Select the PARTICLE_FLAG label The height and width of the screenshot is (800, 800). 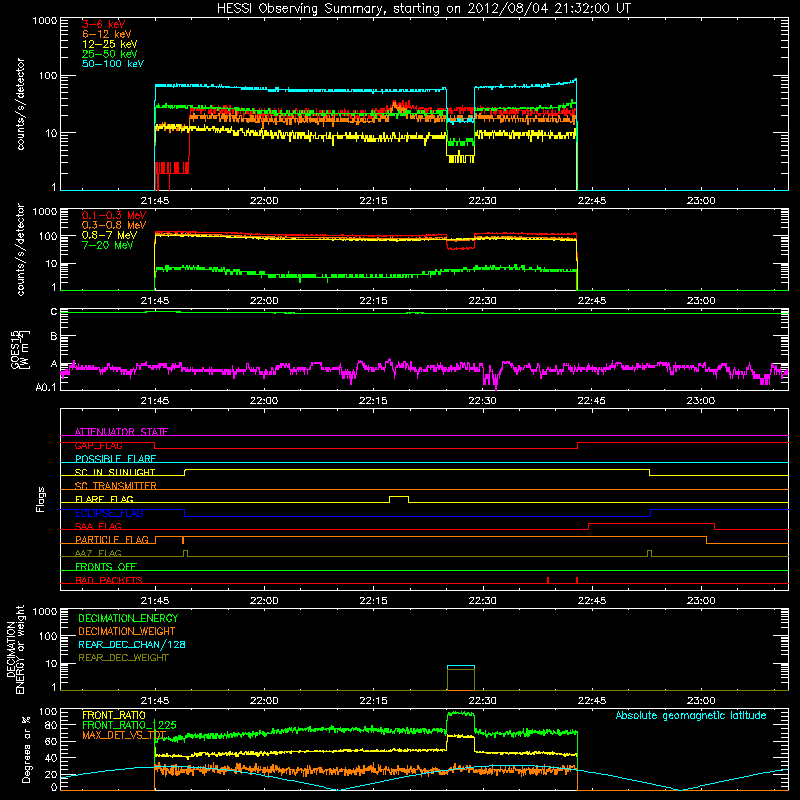112,539
